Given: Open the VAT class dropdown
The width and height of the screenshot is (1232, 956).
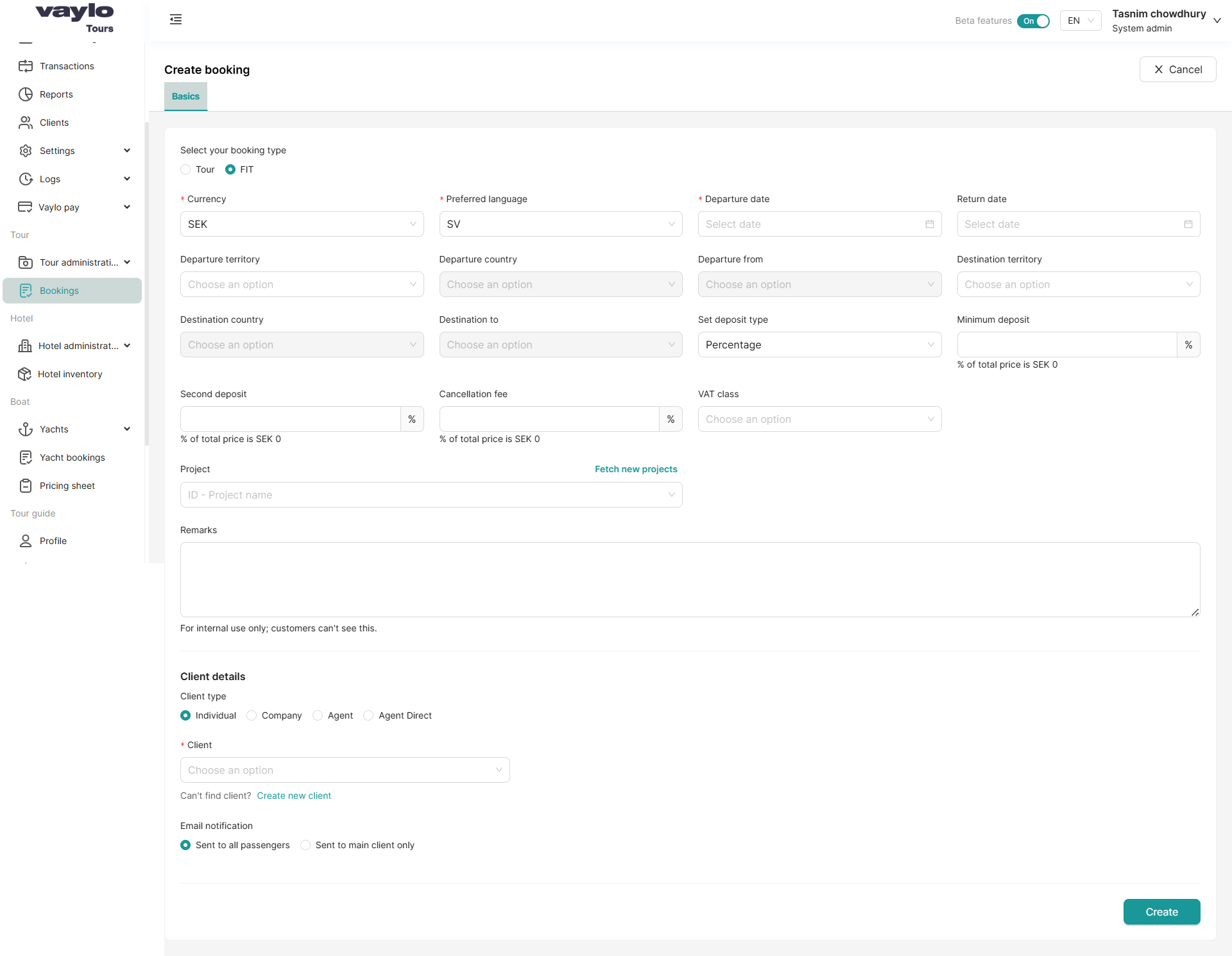Looking at the screenshot, I should tap(819, 419).
